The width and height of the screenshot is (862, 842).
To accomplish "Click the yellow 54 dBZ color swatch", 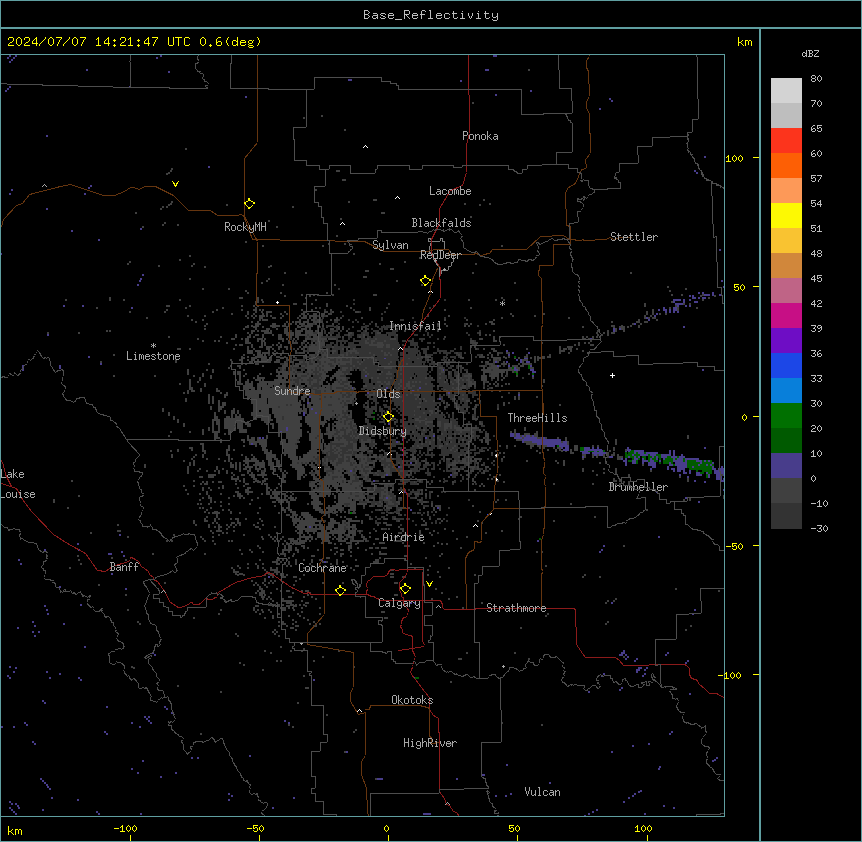I will pyautogui.click(x=786, y=215).
